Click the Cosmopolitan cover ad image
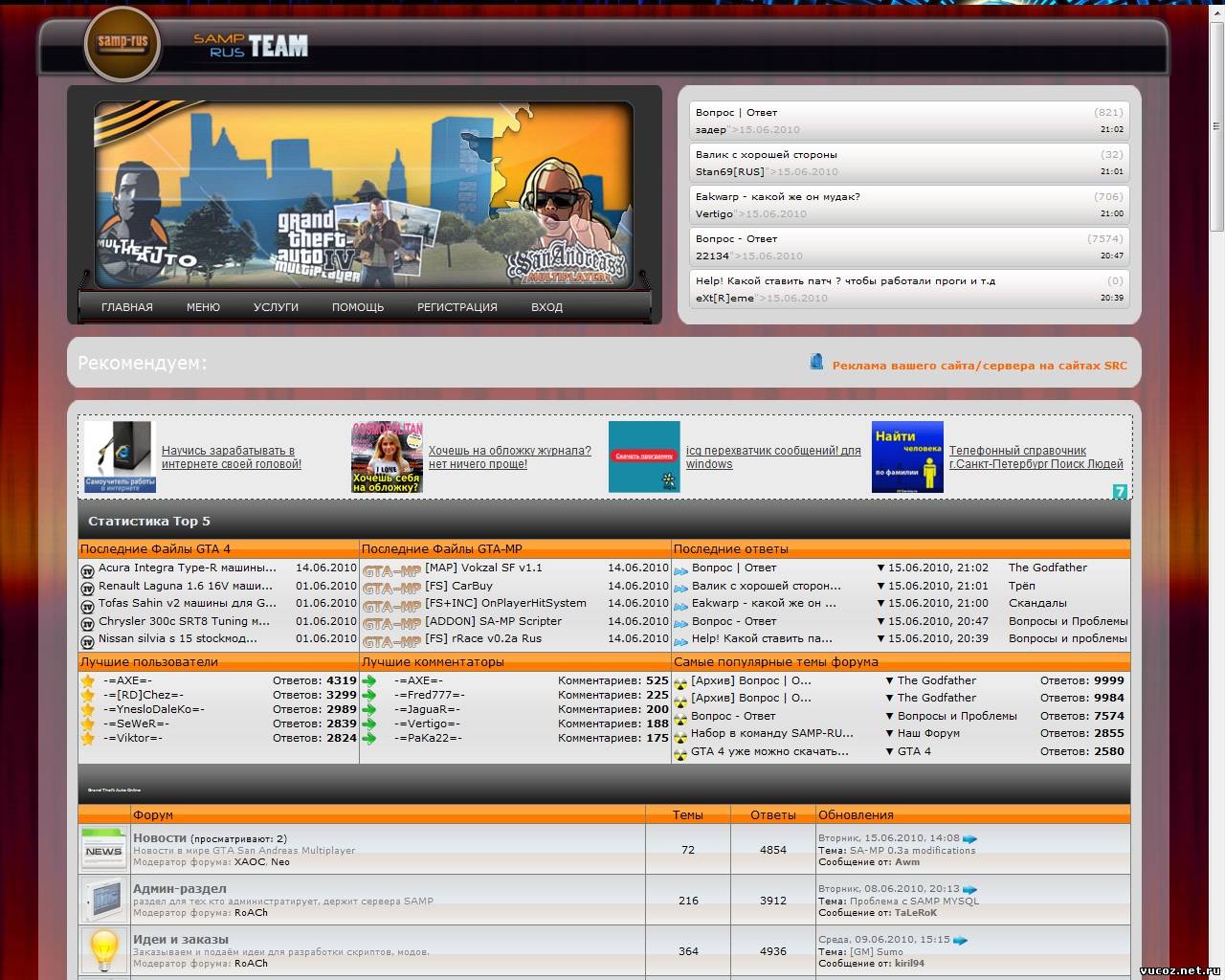 387,457
